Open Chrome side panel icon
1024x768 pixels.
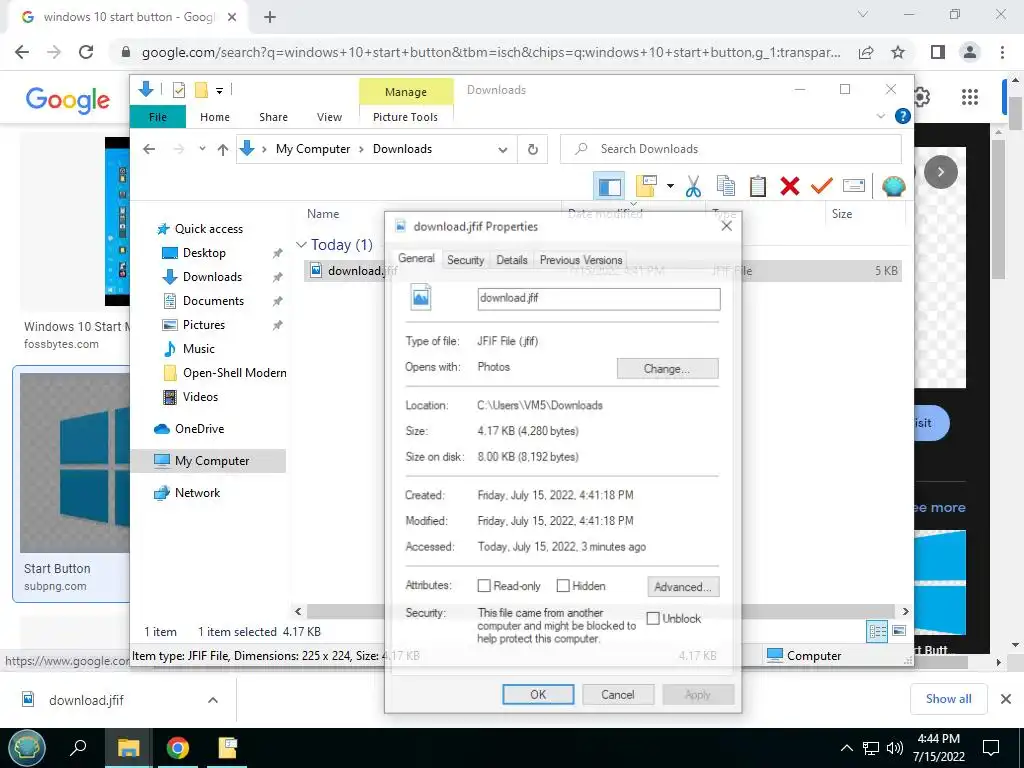click(938, 52)
